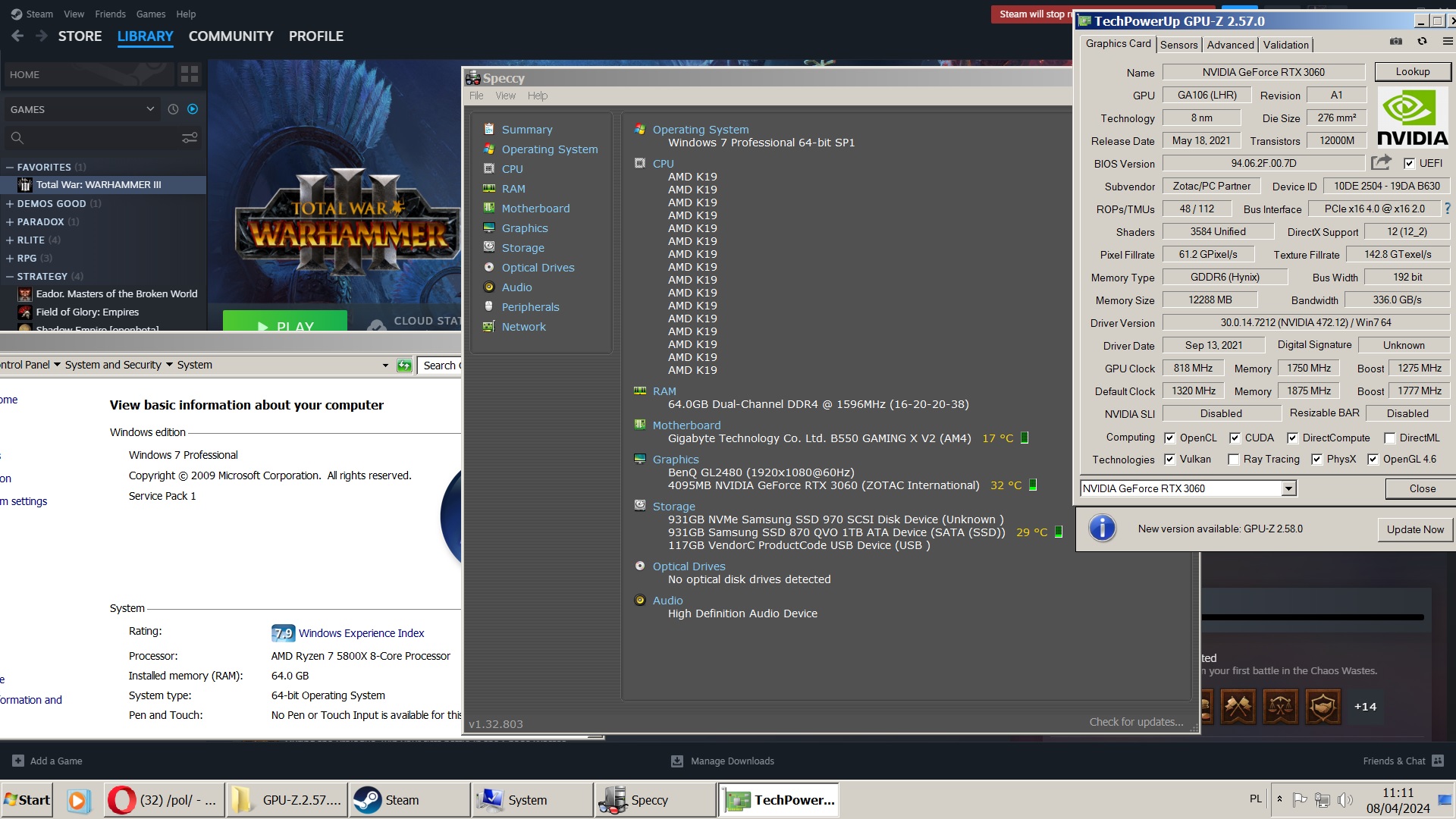The image size is (1456, 819).
Task: Click Steam forward navigation arrow
Action: pos(42,36)
